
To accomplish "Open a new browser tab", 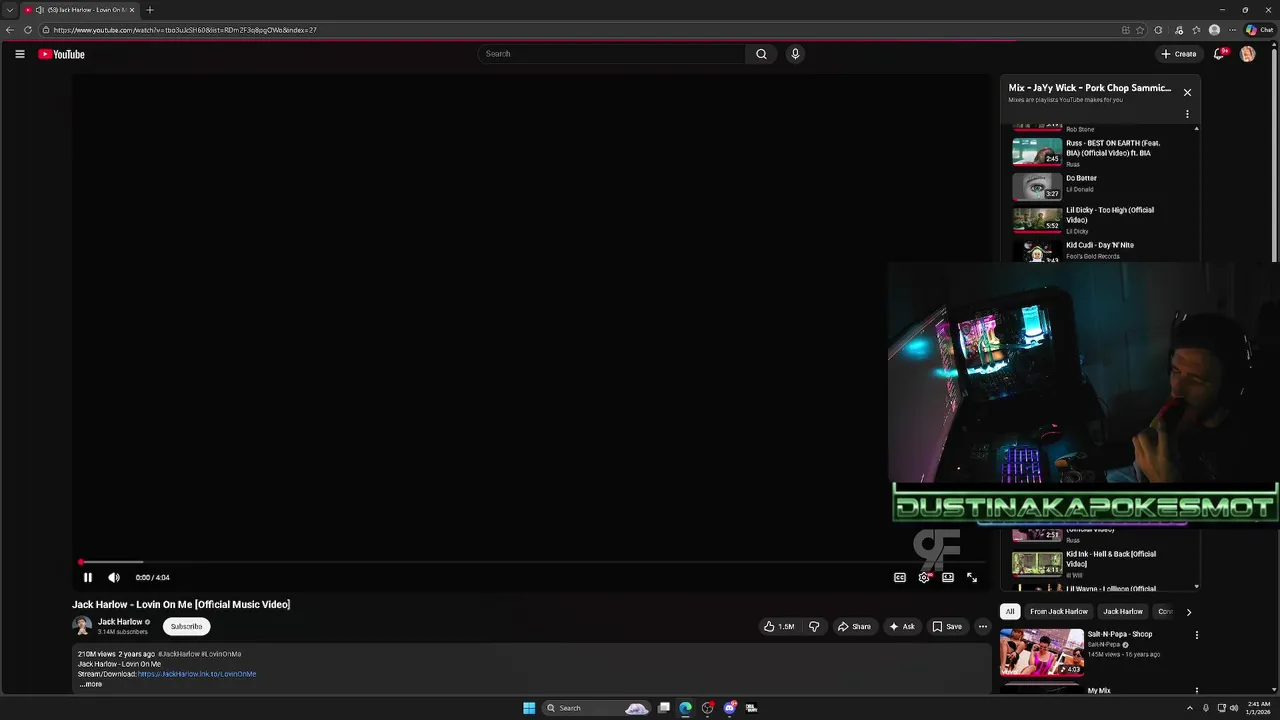I will (150, 10).
